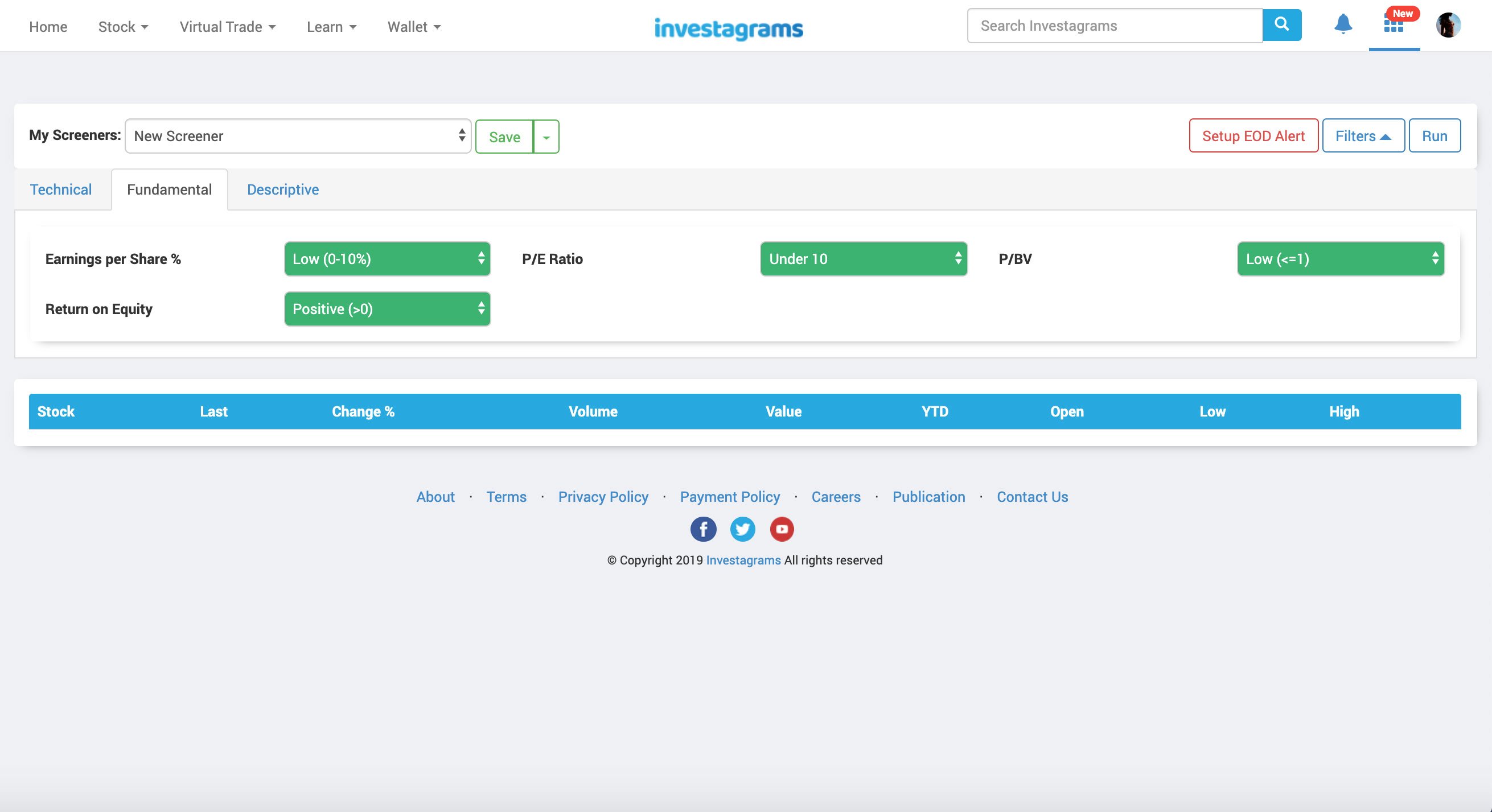Image resolution: width=1492 pixels, height=812 pixels.
Task: Change Return on Equity dropdown
Action: point(388,309)
